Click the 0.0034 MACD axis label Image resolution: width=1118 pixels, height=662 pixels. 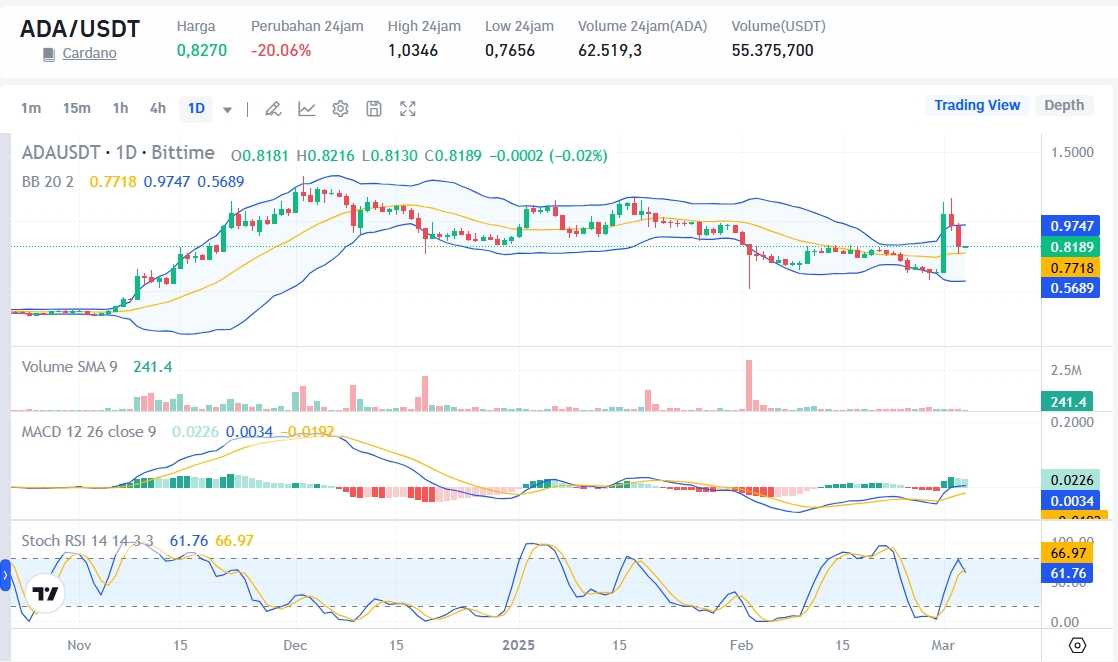tap(1070, 501)
